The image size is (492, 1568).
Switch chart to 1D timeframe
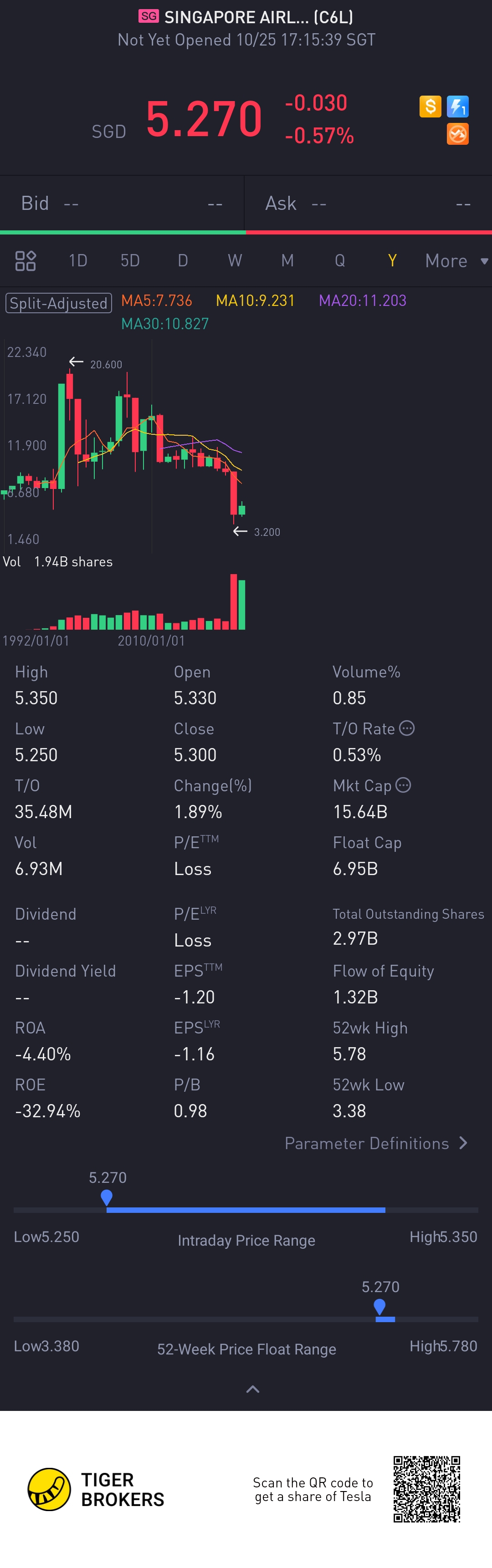[x=78, y=260]
